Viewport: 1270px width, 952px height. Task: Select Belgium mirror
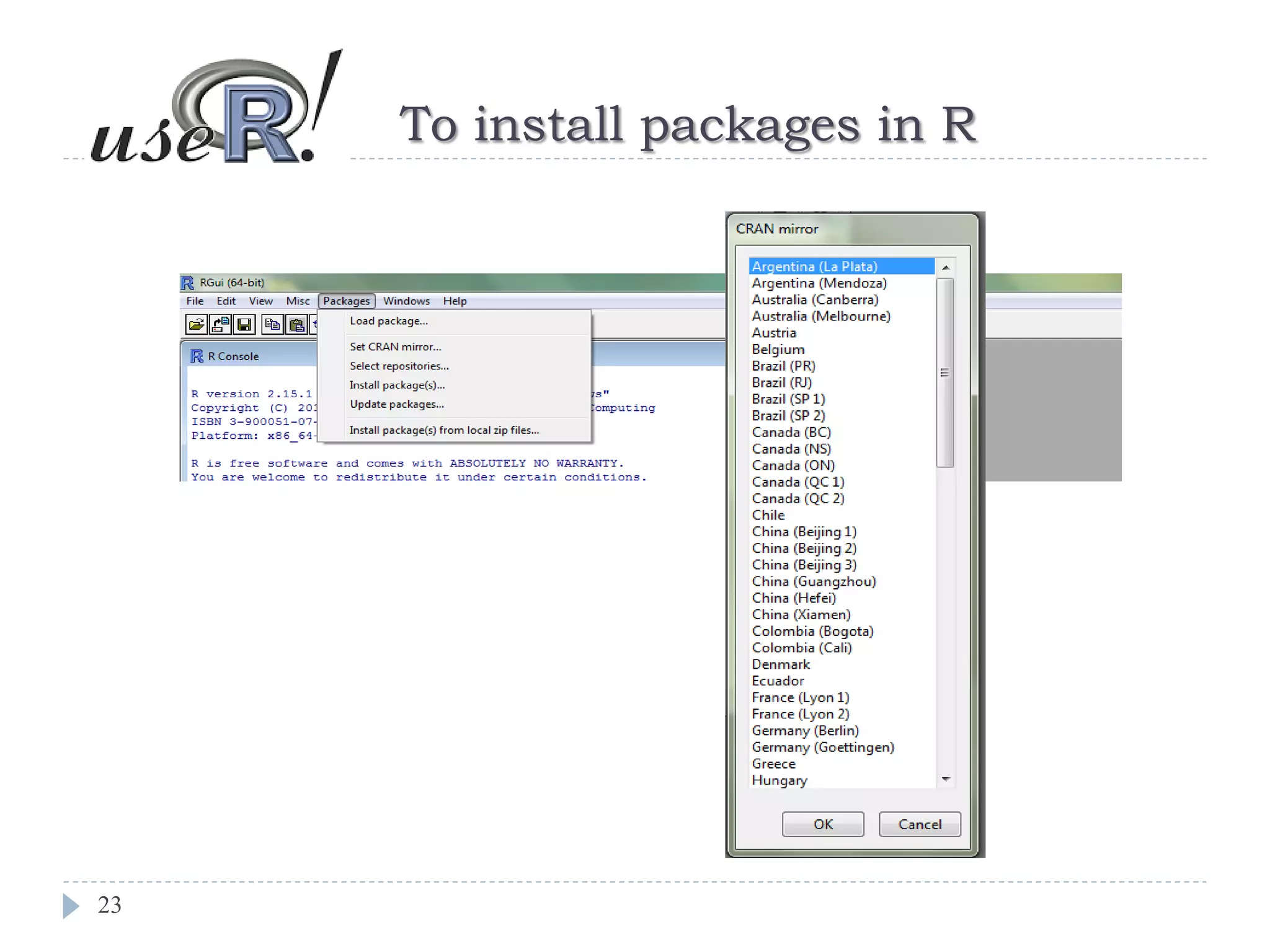coord(841,350)
